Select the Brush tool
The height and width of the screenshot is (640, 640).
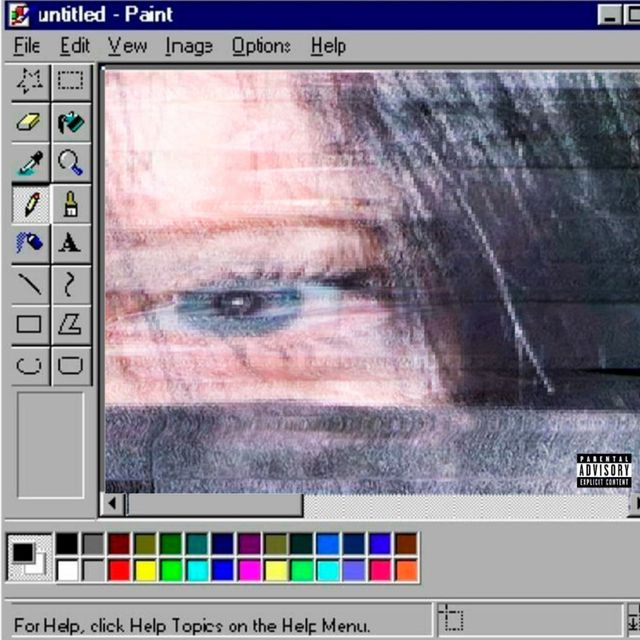pos(70,204)
